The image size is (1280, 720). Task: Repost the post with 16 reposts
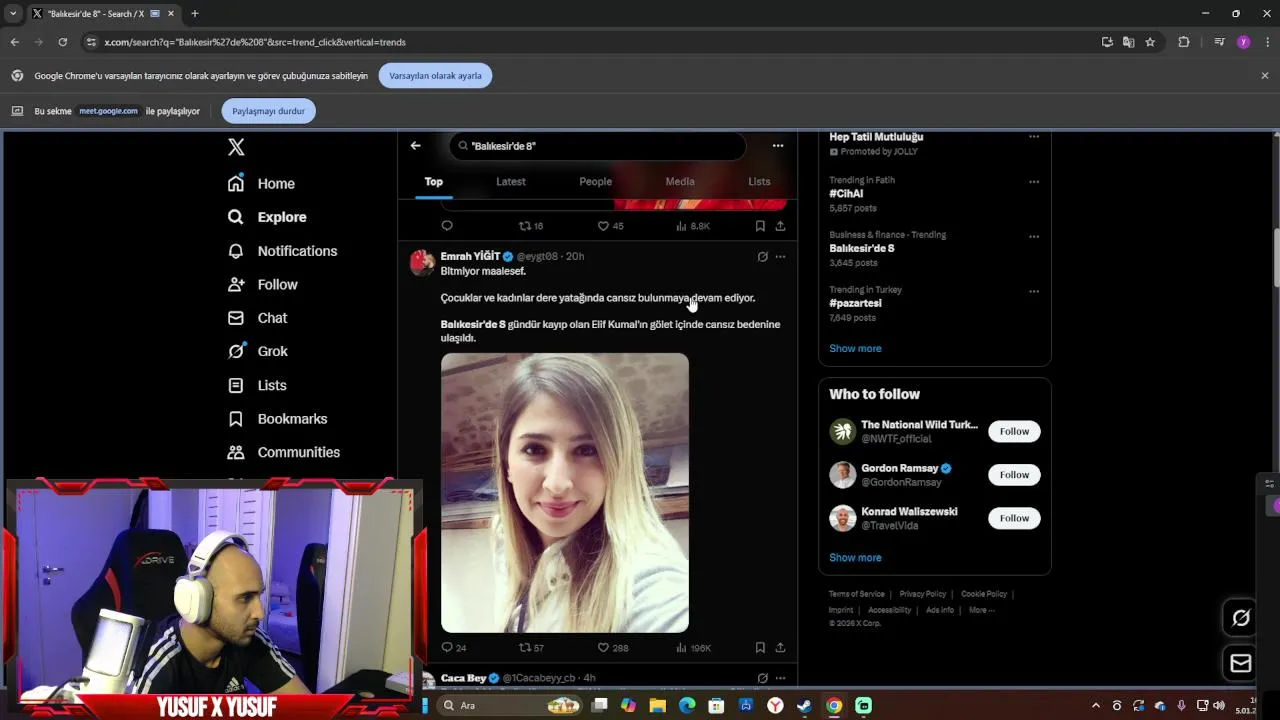click(531, 226)
